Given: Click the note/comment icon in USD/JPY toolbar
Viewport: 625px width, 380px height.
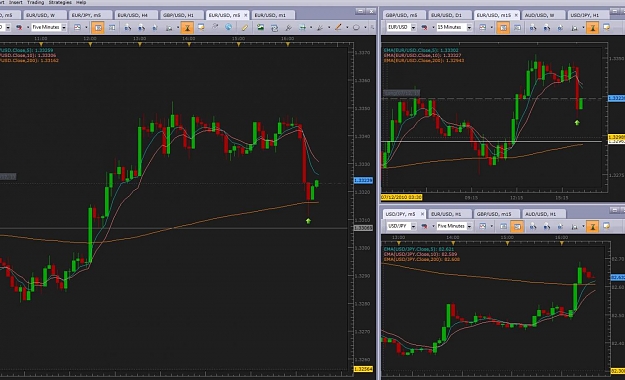Looking at the screenshot, I should pos(606,226).
